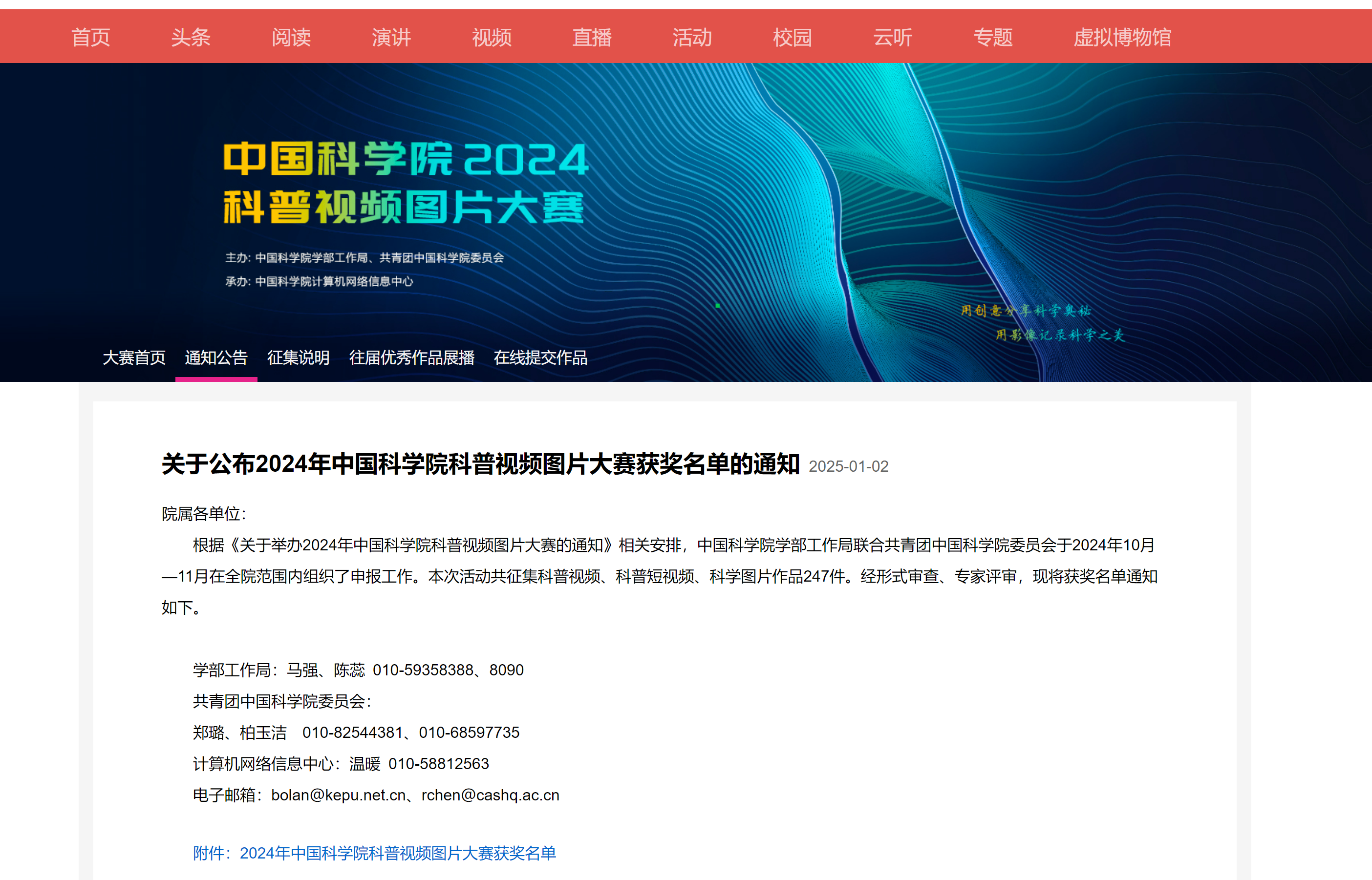1372x880 pixels.
Task: Open the 附件 2024年获奖名单 attachment link
Action: pyautogui.click(x=374, y=853)
